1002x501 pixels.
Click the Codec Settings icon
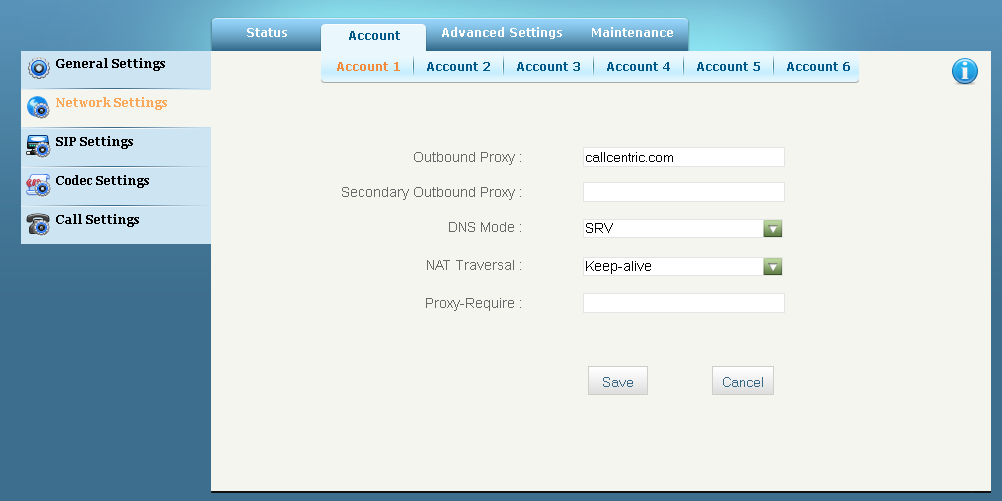coord(38,185)
